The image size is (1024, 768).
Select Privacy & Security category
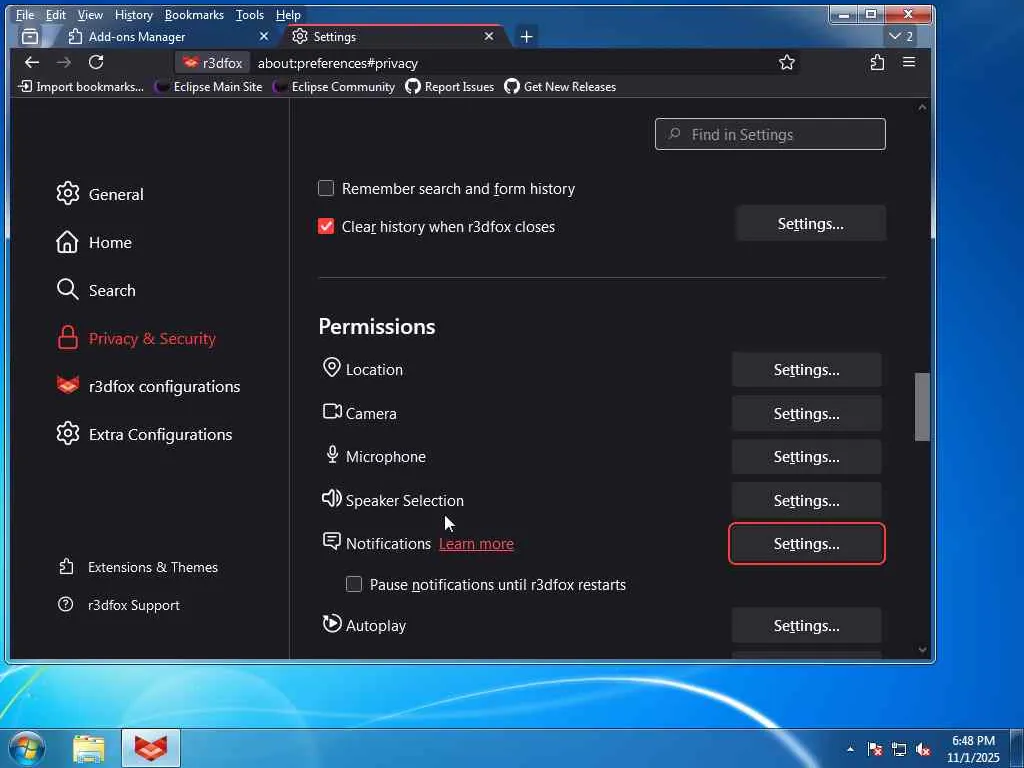coord(136,338)
